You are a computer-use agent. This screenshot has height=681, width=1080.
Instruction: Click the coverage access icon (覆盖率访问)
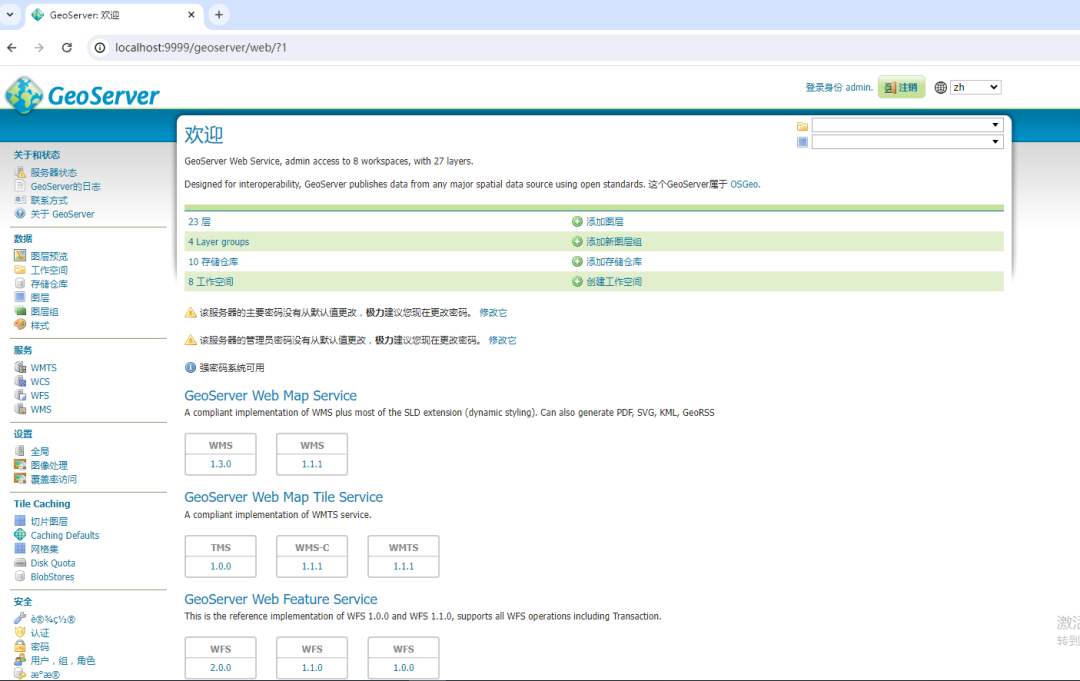coord(20,479)
